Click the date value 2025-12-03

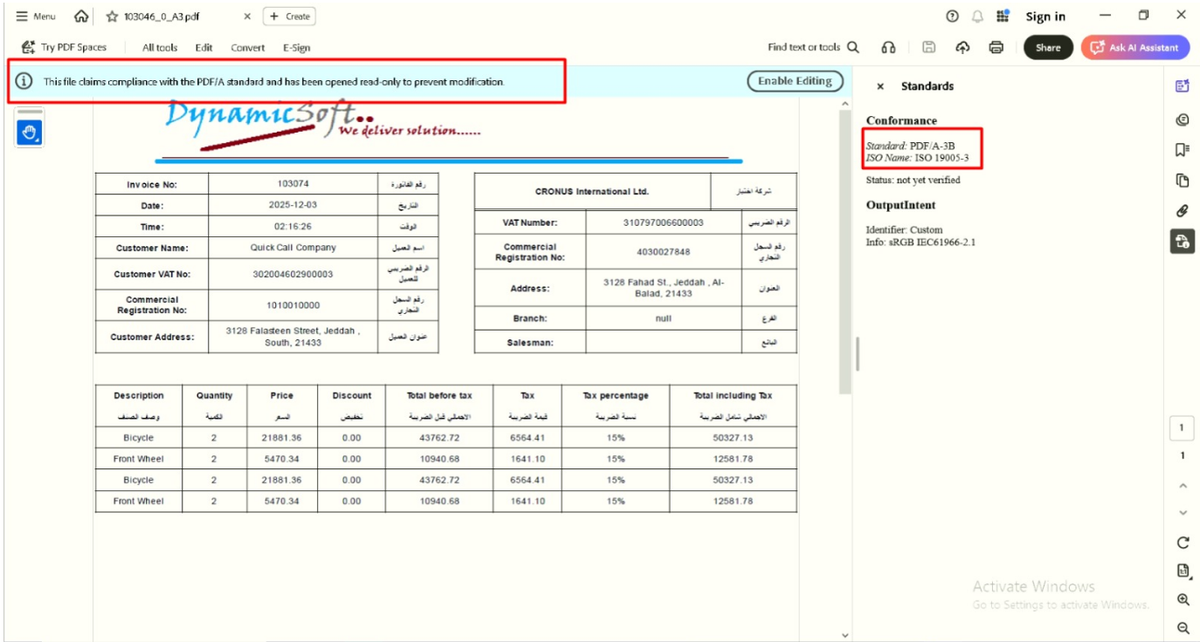(292, 205)
